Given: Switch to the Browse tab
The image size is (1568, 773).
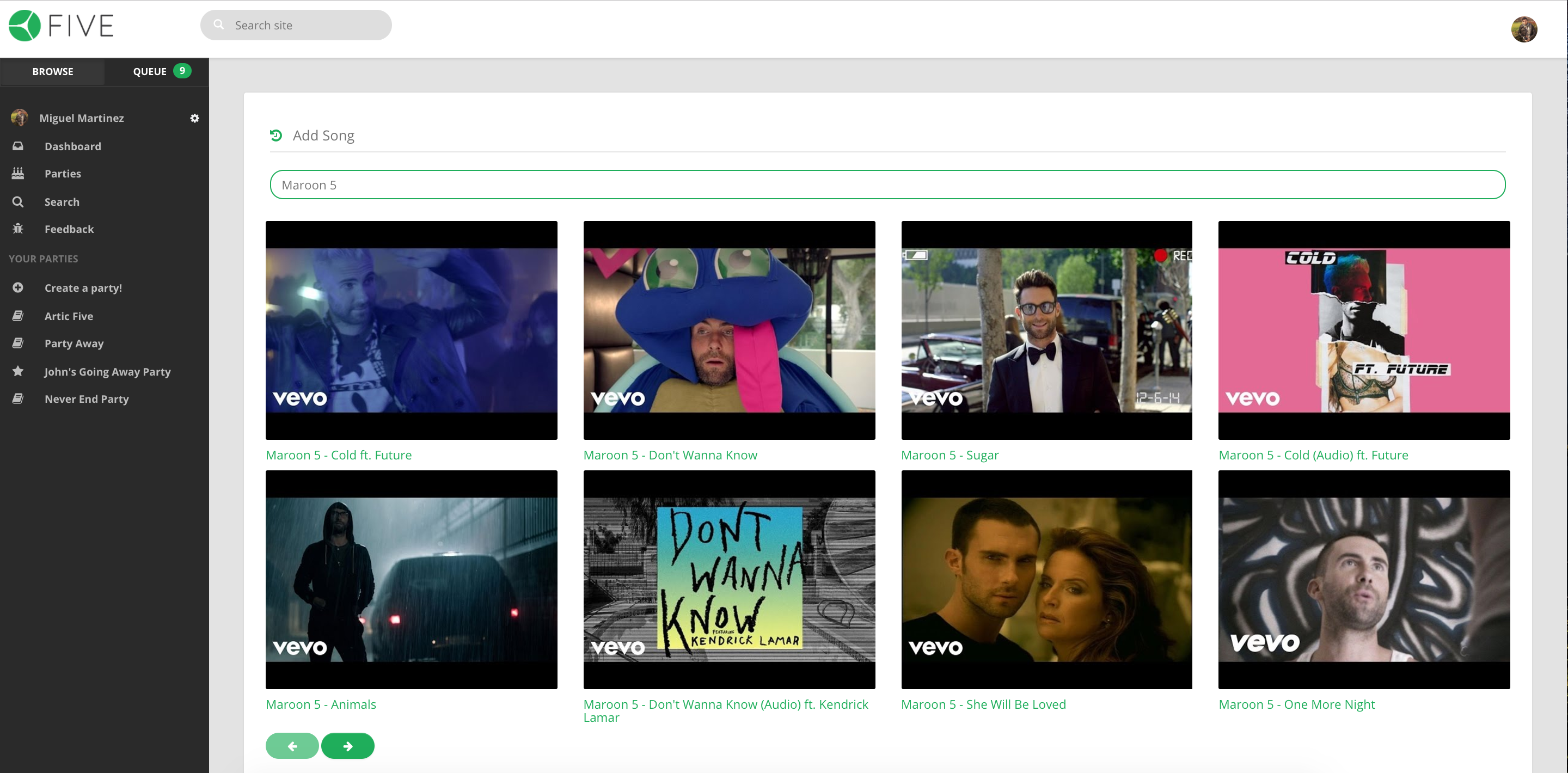Looking at the screenshot, I should (x=52, y=71).
